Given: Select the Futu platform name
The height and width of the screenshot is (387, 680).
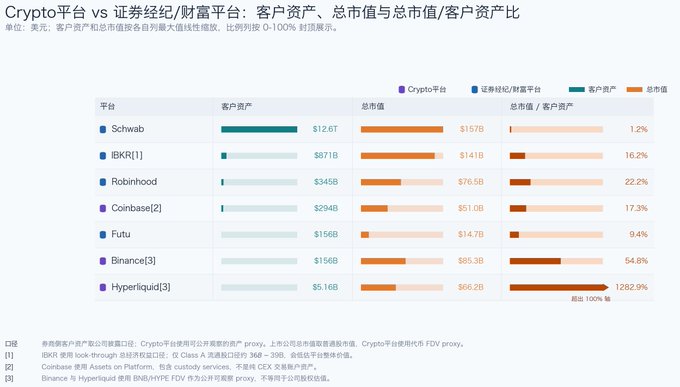Looking at the screenshot, I should pos(121,234).
